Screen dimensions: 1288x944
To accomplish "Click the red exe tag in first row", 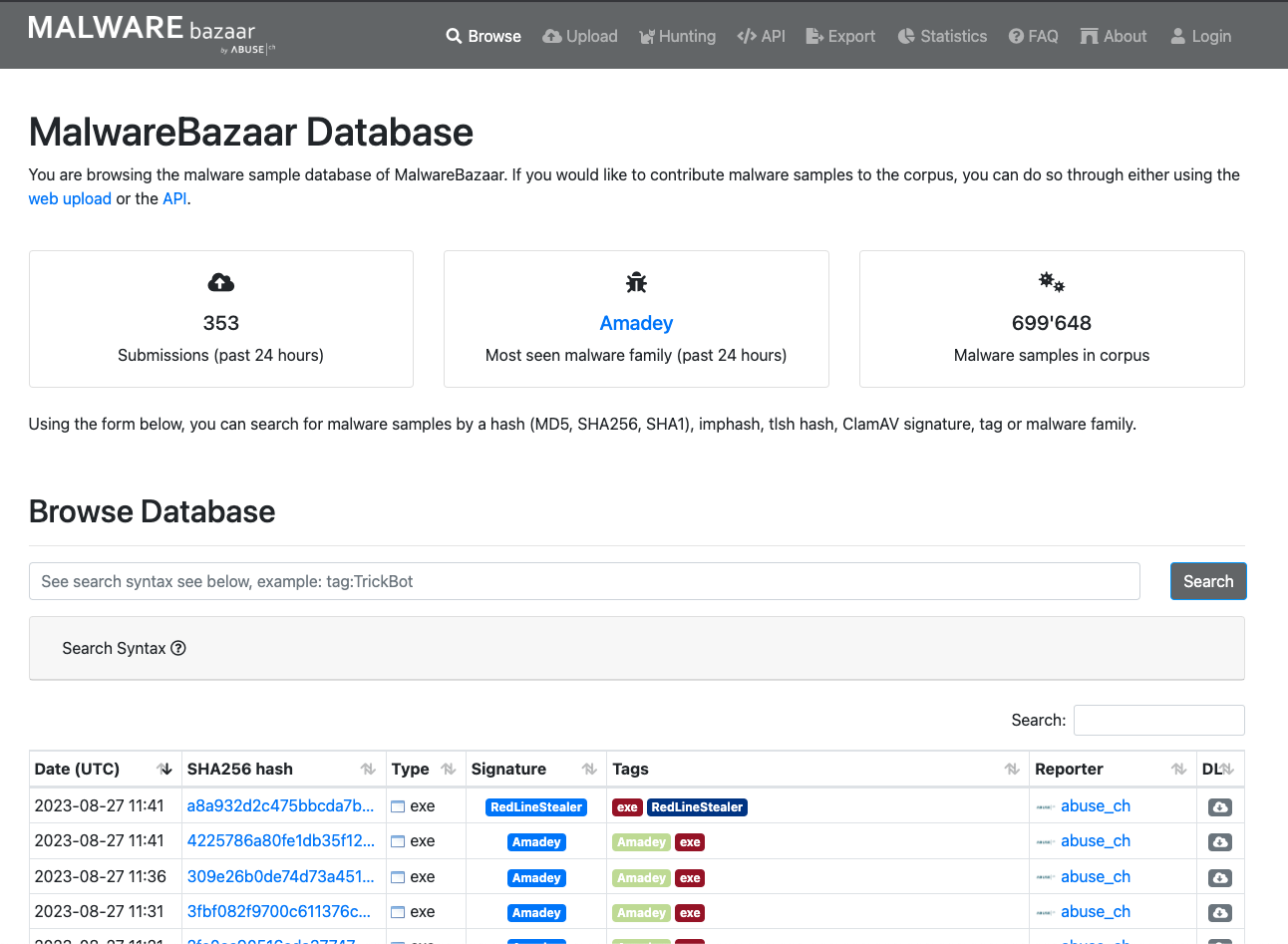I will tap(627, 807).
